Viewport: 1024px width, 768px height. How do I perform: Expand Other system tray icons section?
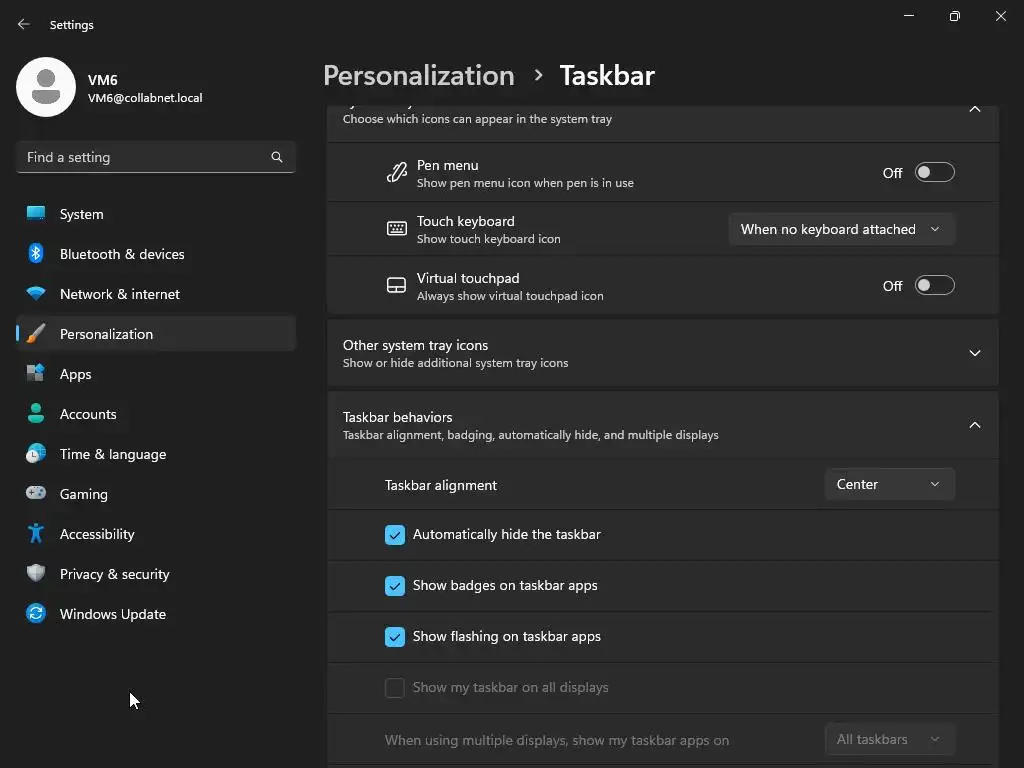[974, 353]
